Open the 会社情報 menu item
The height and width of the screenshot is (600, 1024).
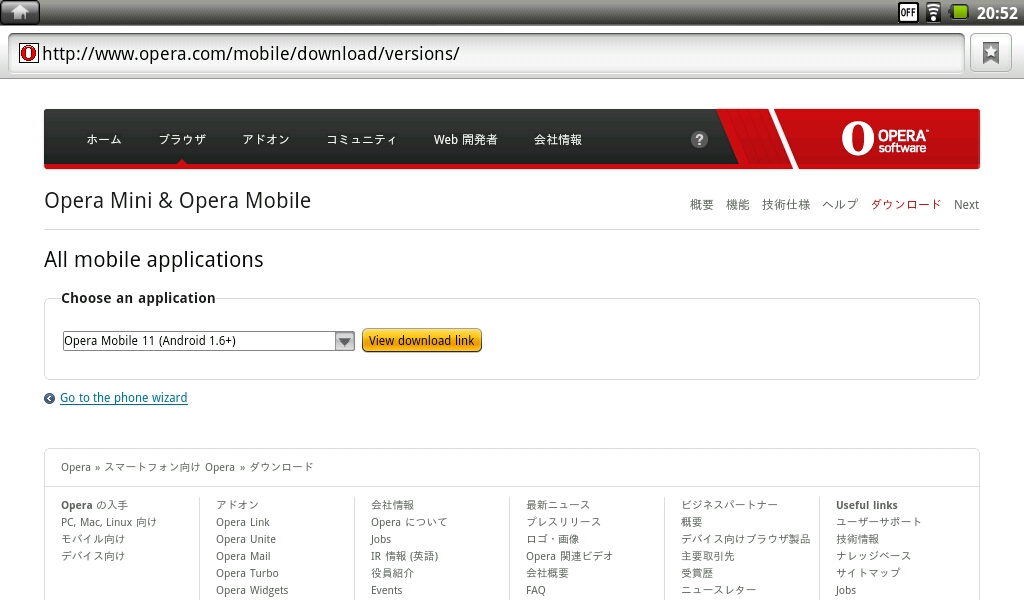point(558,139)
